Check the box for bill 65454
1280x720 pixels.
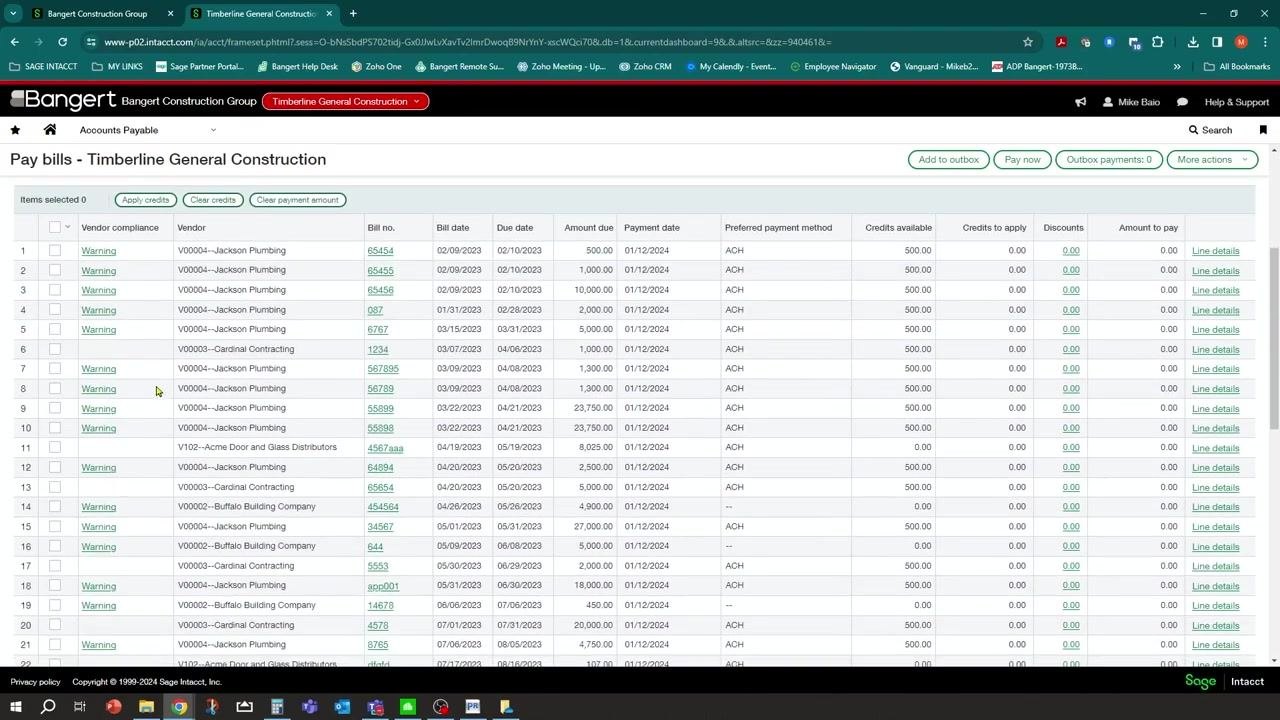coord(55,250)
